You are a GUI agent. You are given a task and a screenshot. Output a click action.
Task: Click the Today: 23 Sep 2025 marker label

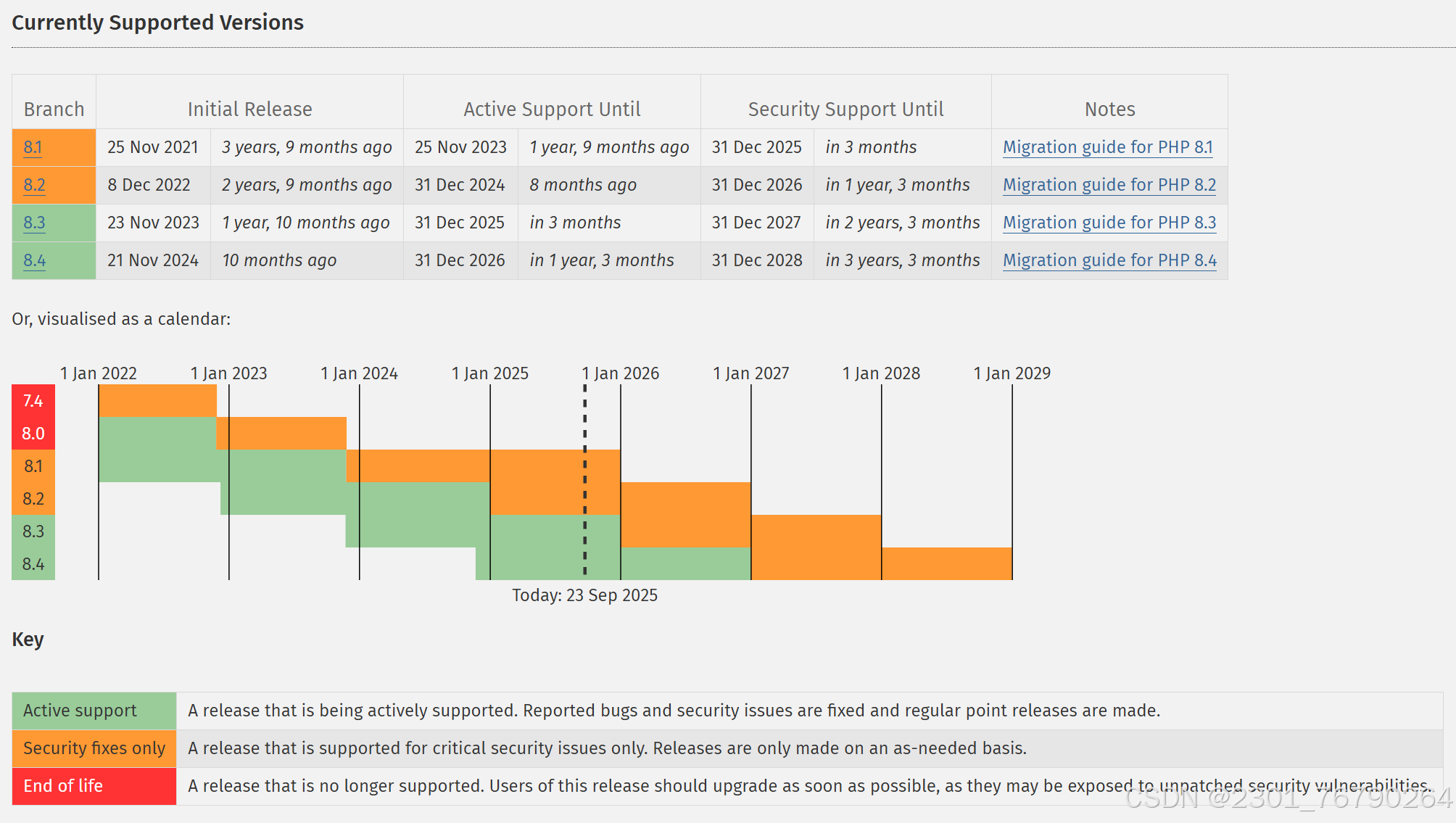click(x=584, y=595)
